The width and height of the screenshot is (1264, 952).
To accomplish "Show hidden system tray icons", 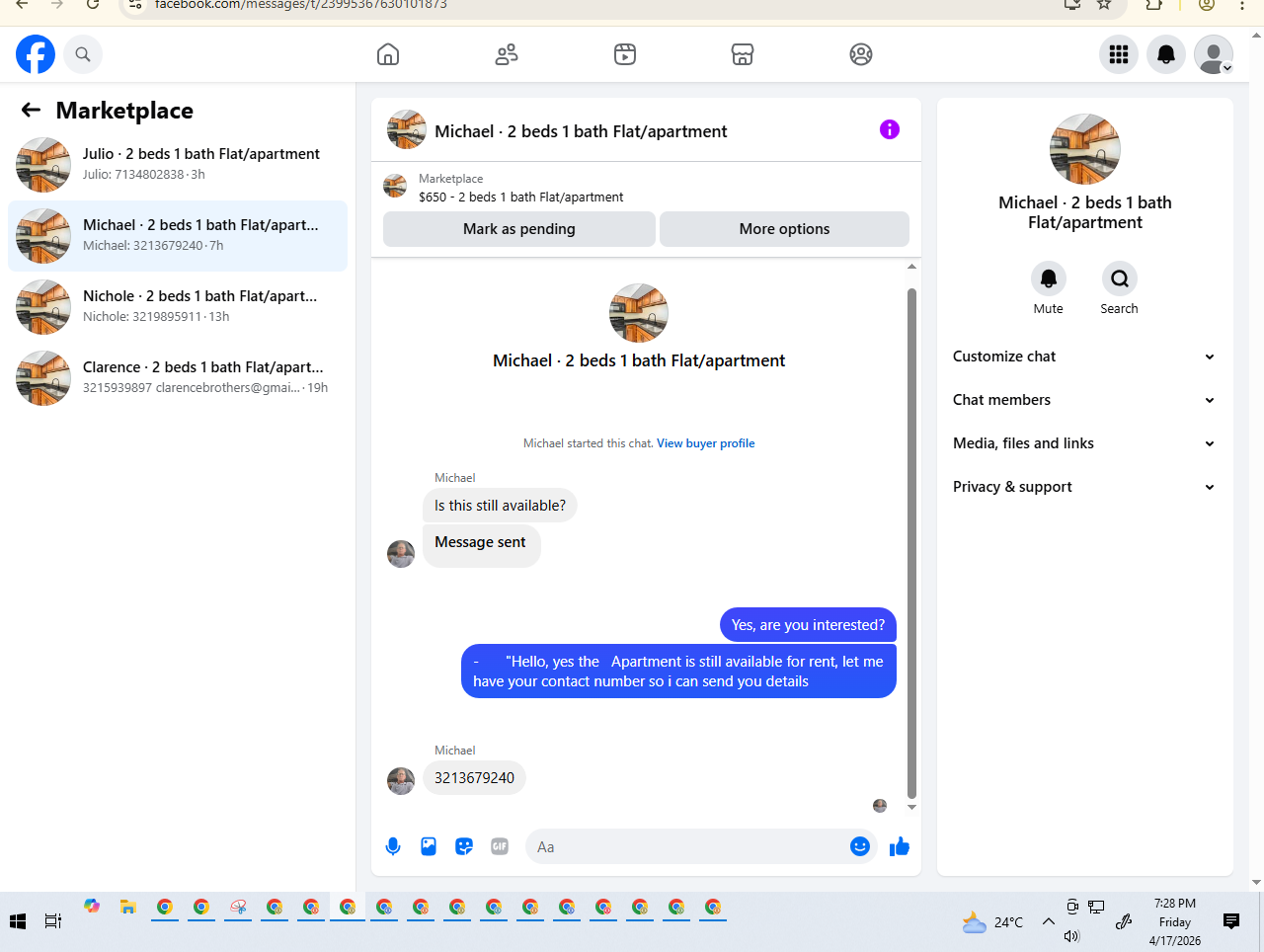I will click(1049, 921).
